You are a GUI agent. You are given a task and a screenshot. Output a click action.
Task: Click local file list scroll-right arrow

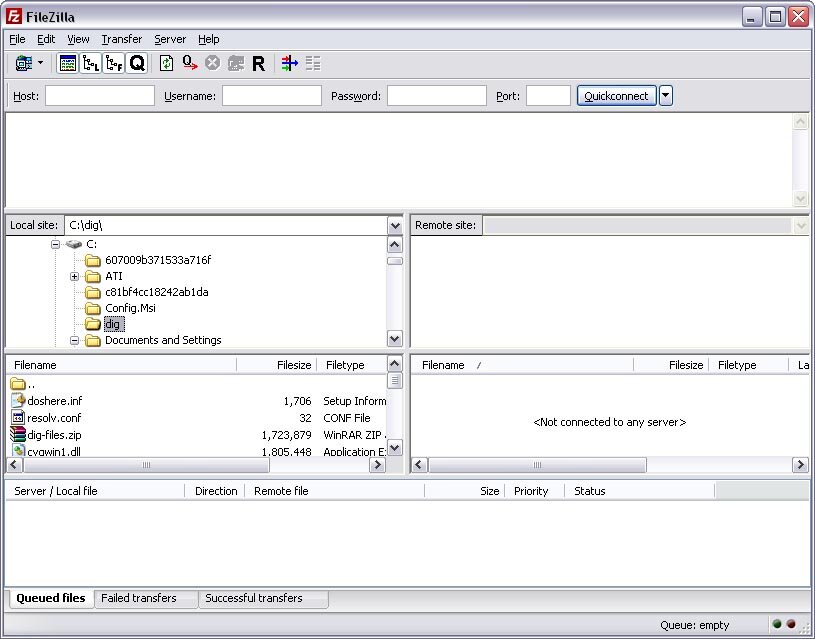tap(377, 465)
